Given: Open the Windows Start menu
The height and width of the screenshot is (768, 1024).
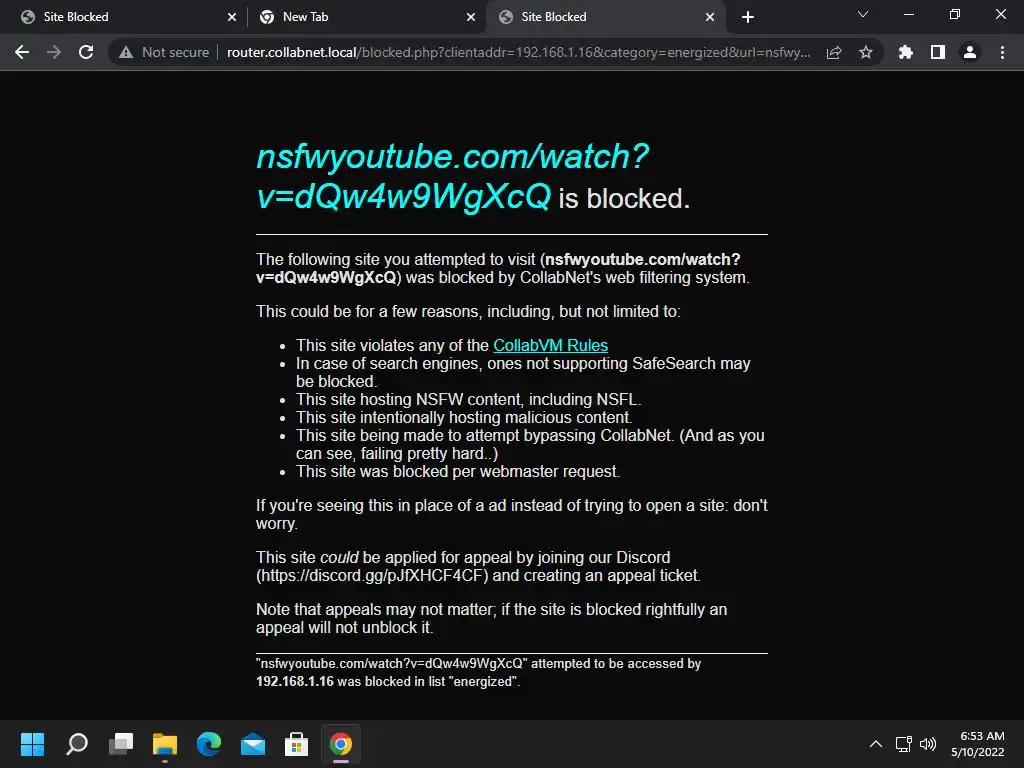Looking at the screenshot, I should (x=33, y=744).
